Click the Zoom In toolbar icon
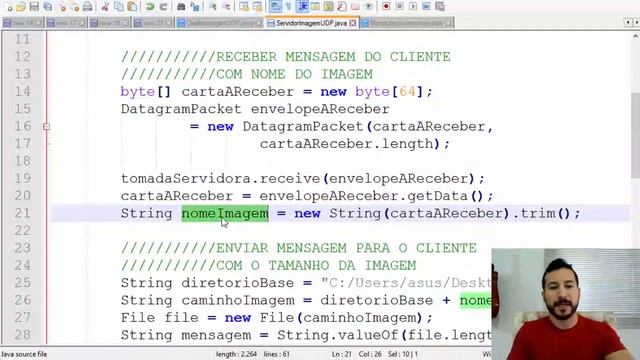 [213, 7]
